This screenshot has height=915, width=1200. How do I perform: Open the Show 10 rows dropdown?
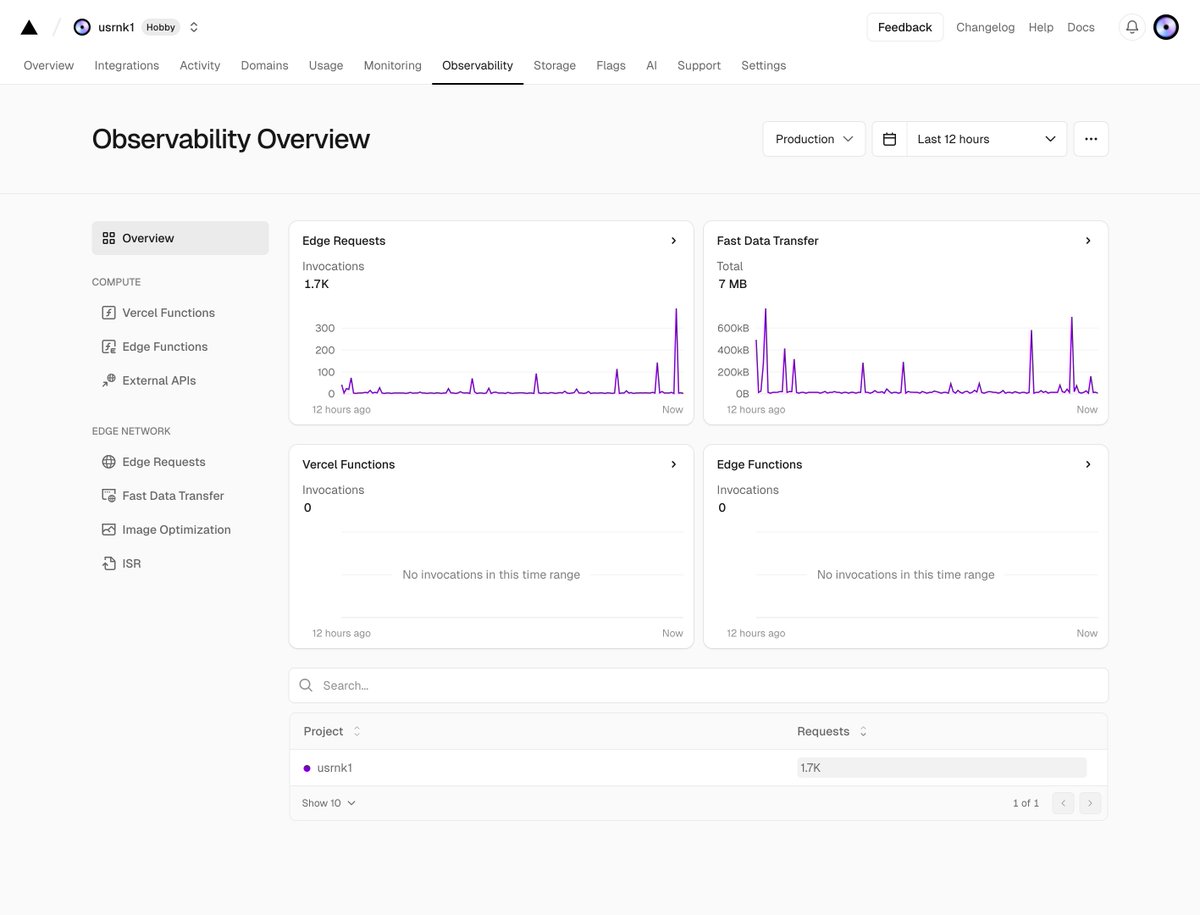(329, 803)
